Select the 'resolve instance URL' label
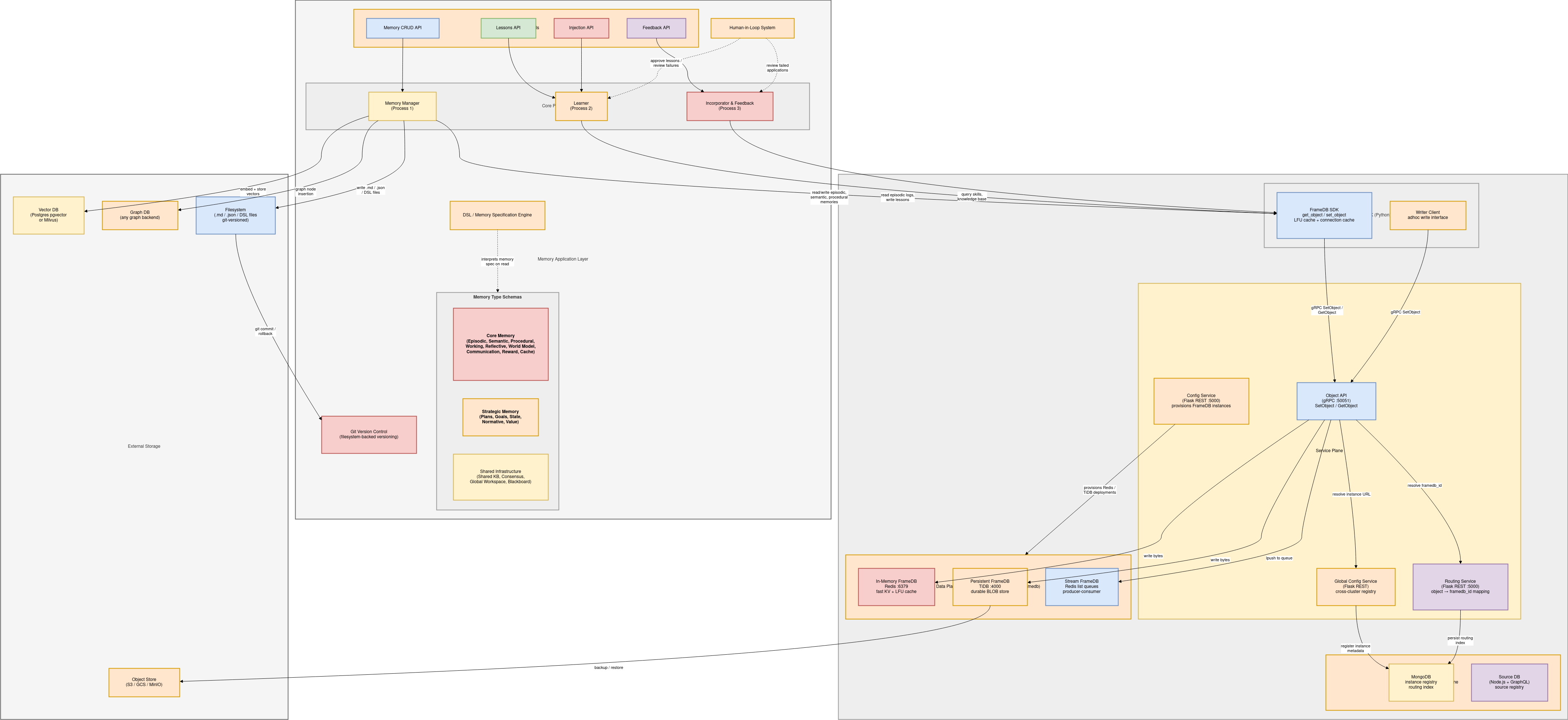 click(1351, 494)
